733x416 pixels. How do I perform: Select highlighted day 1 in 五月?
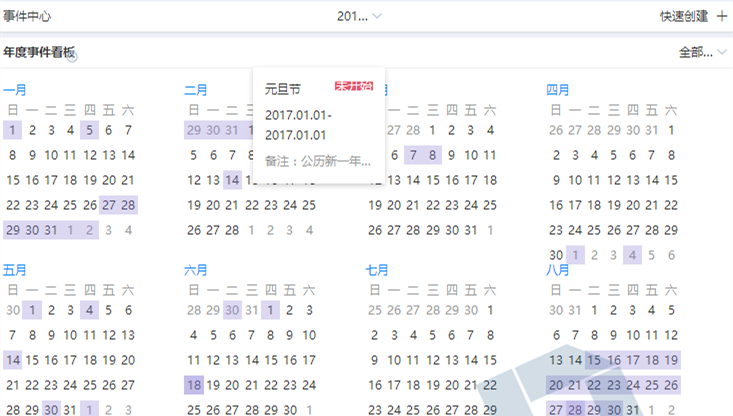(32, 310)
